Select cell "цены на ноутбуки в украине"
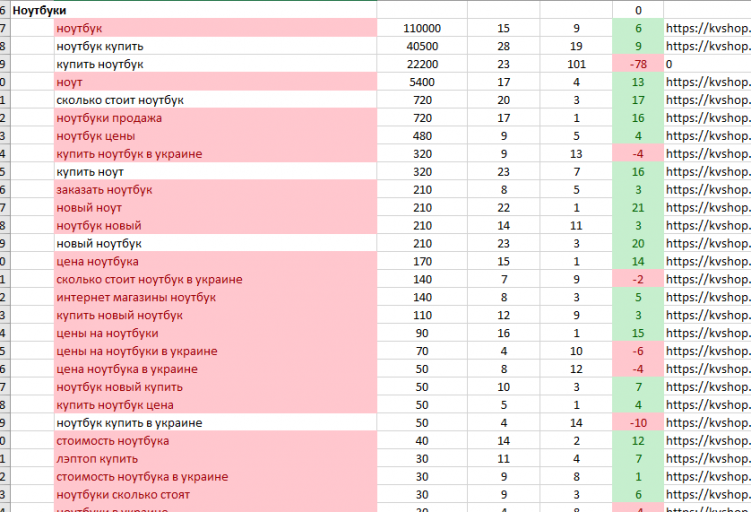 click(x=216, y=351)
